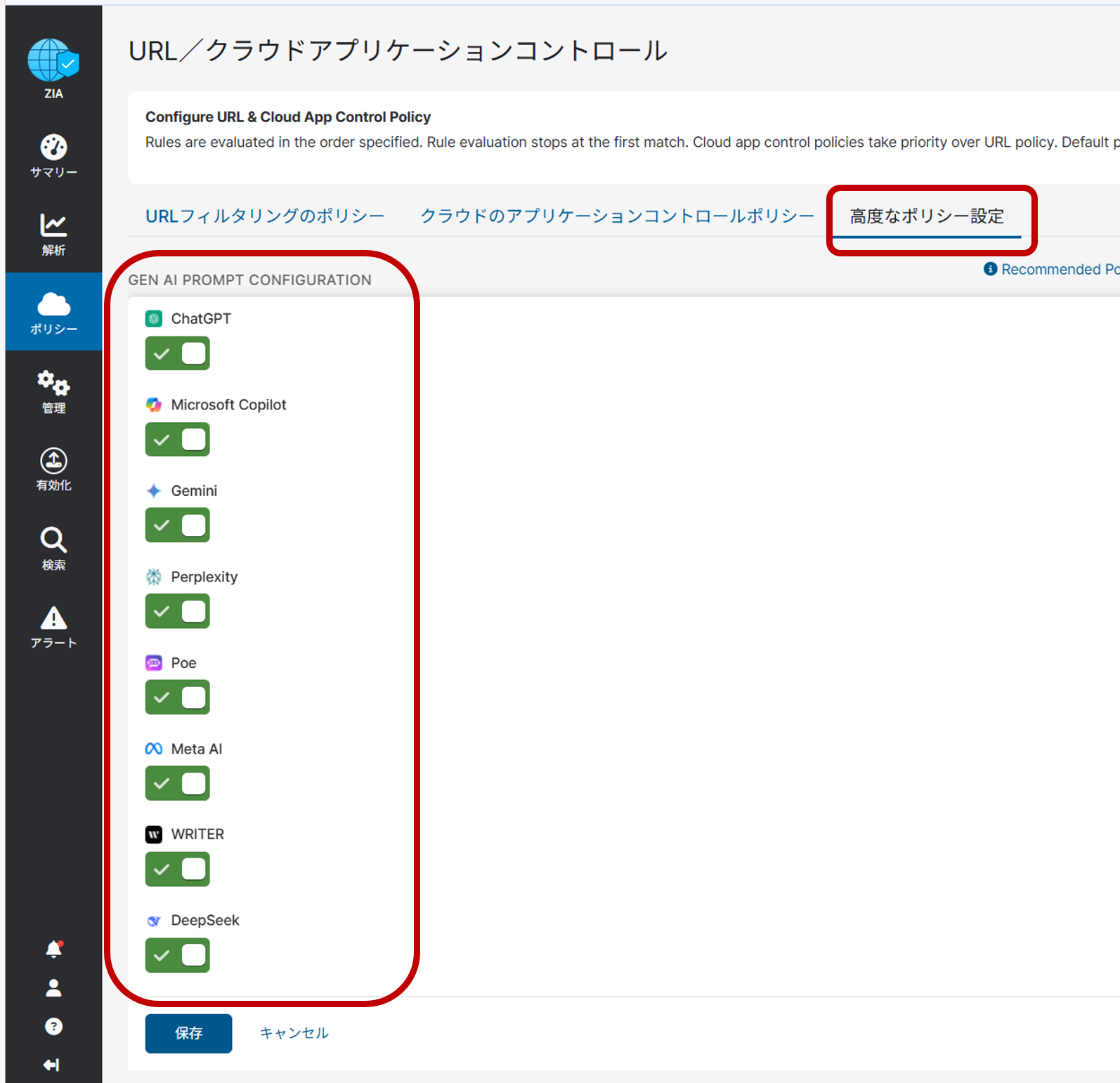Image resolution: width=1120 pixels, height=1083 pixels.
Task: Toggle the Gemini prompt switch
Action: click(177, 525)
